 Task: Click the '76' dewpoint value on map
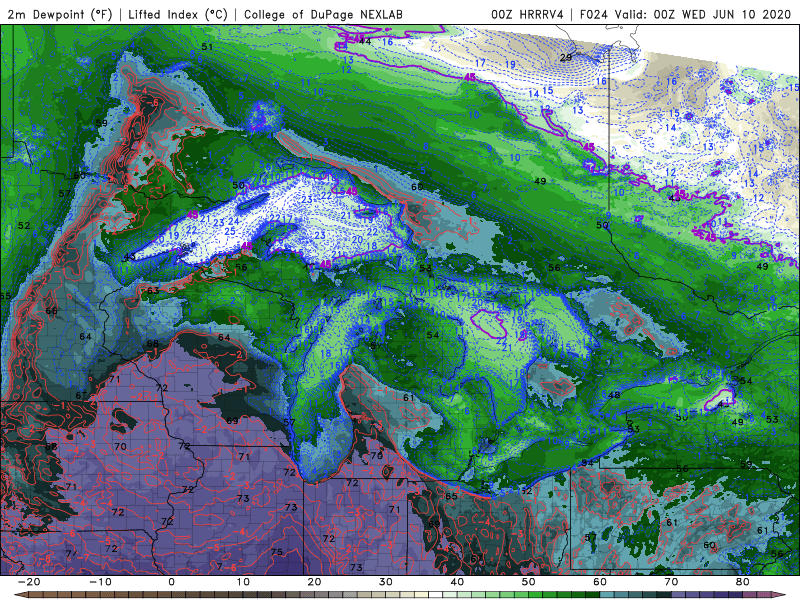click(377, 455)
